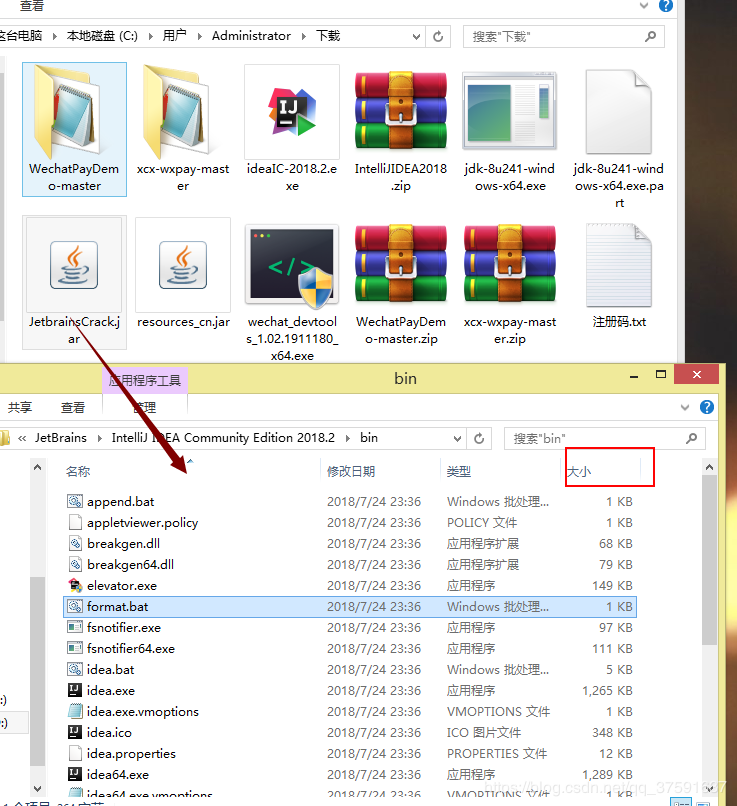Select the idea.bat file
Image resolution: width=737 pixels, height=806 pixels.
[x=110, y=669]
